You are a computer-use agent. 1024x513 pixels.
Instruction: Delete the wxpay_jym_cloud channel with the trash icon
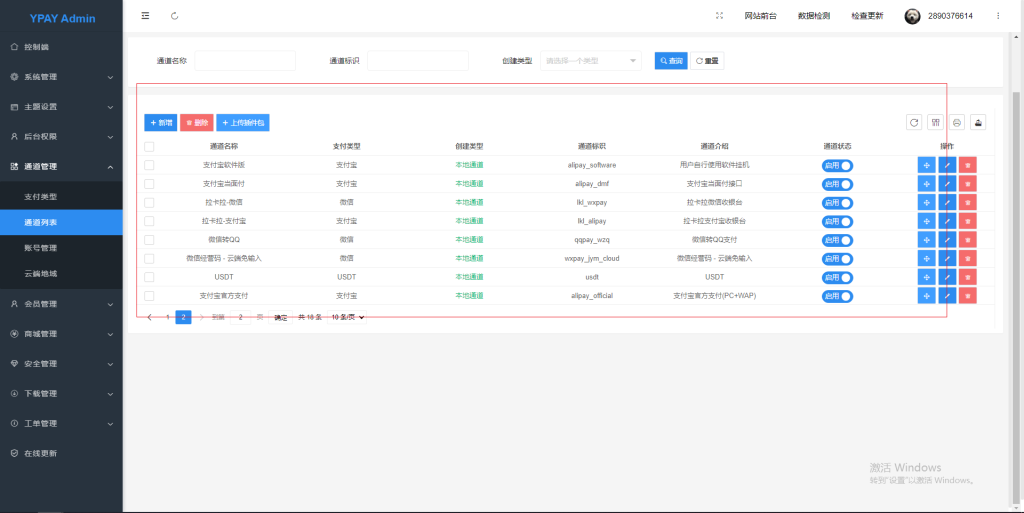pos(968,258)
